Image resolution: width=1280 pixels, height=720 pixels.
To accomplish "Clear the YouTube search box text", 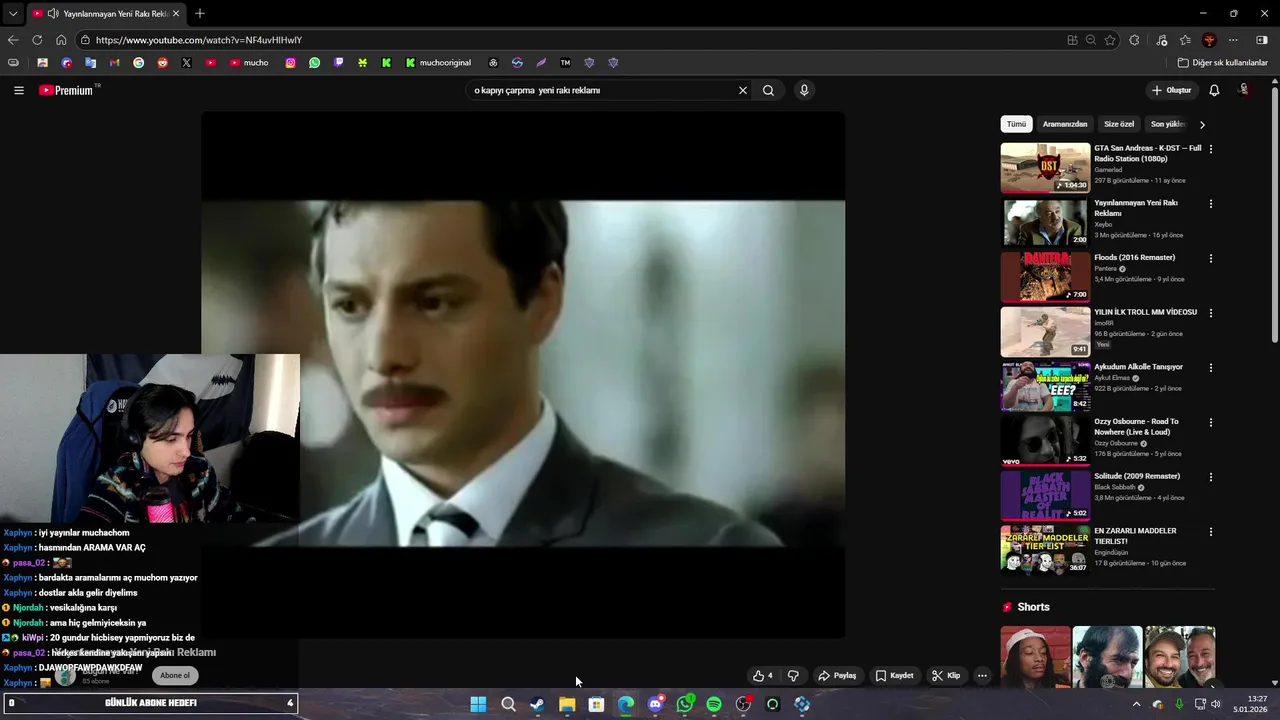I will pyautogui.click(x=743, y=90).
